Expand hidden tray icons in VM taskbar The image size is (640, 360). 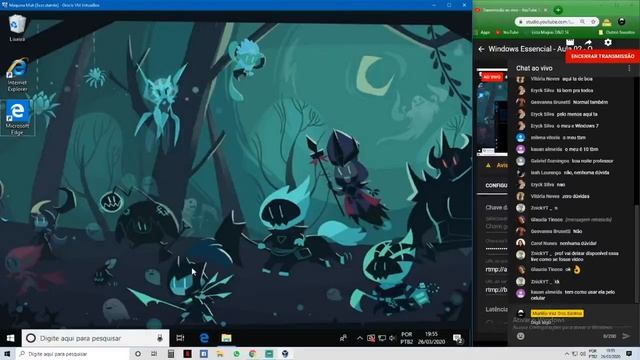360,338
